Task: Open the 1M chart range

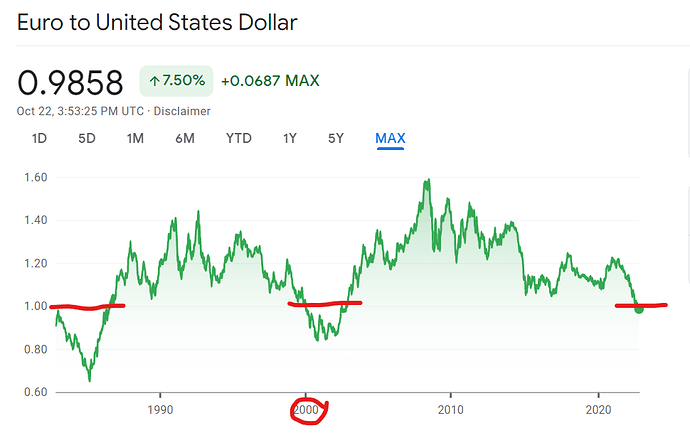Action: coord(136,138)
